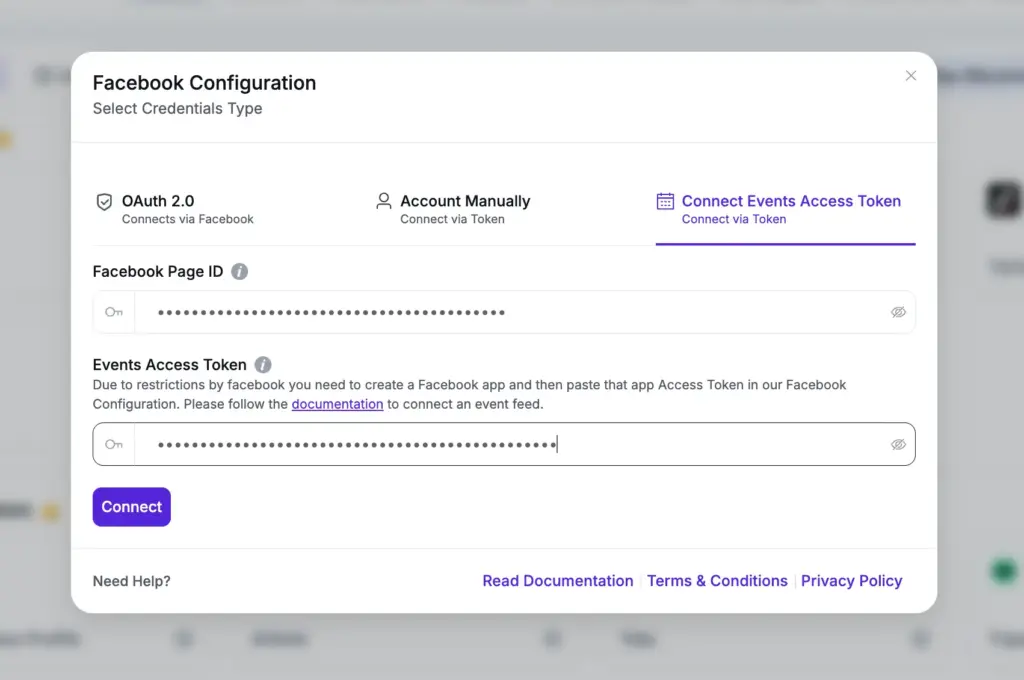The image size is (1024, 680).
Task: Click the info icon beside Events Access Token
Action: [x=263, y=364]
